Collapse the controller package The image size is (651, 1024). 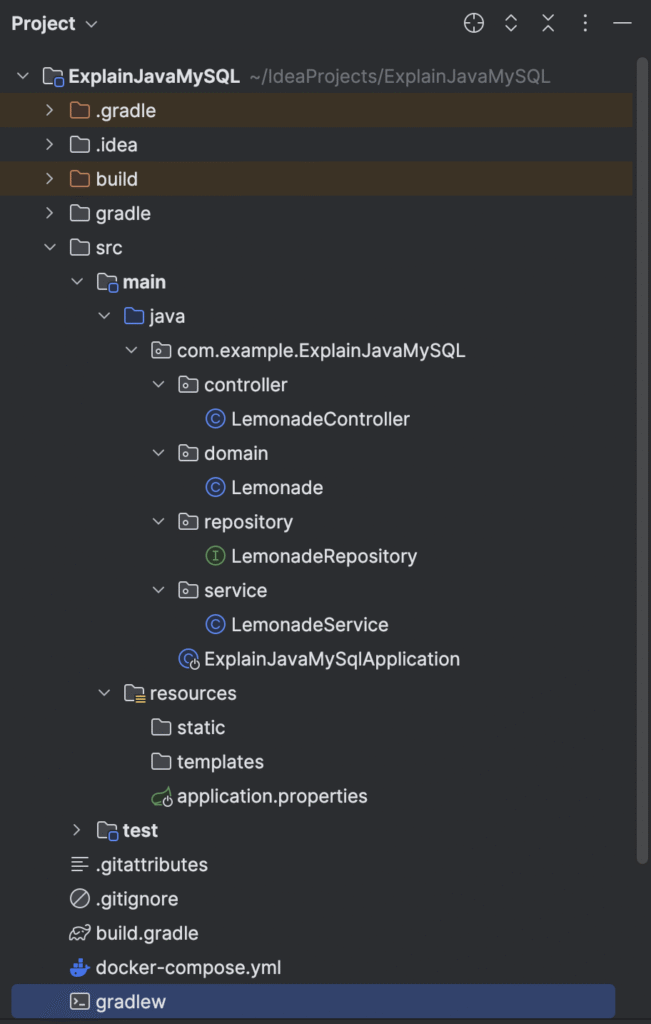[158, 385]
